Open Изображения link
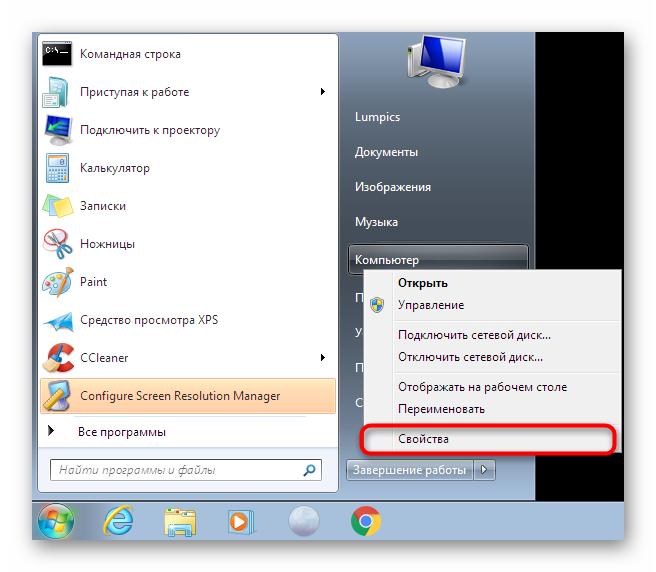 (x=393, y=187)
